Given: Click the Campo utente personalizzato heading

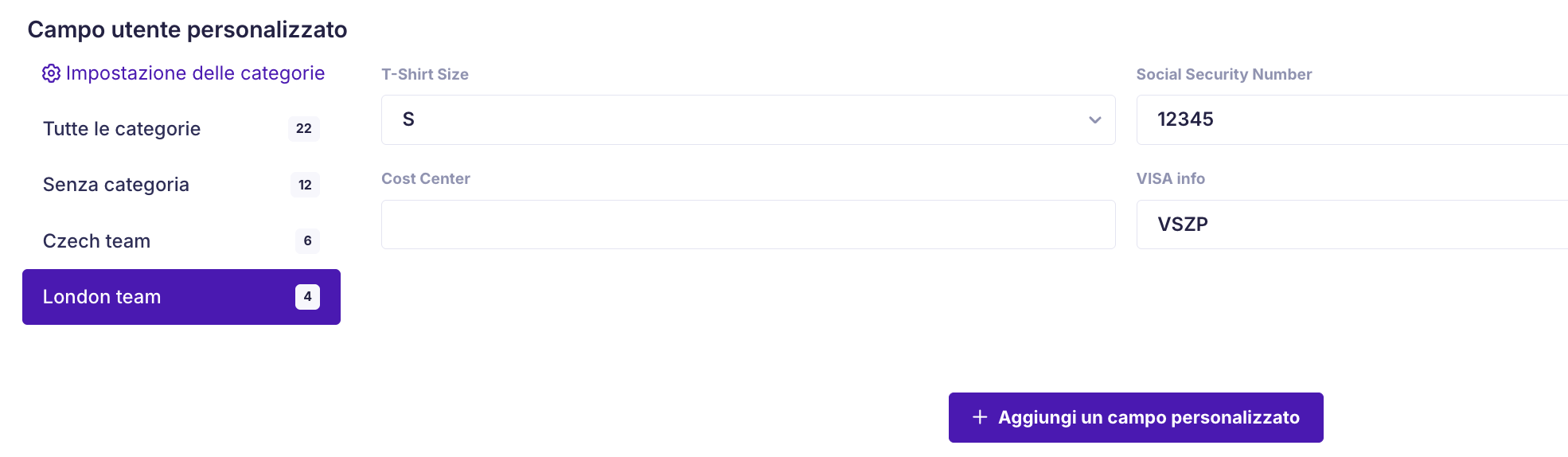Looking at the screenshot, I should coord(187,29).
